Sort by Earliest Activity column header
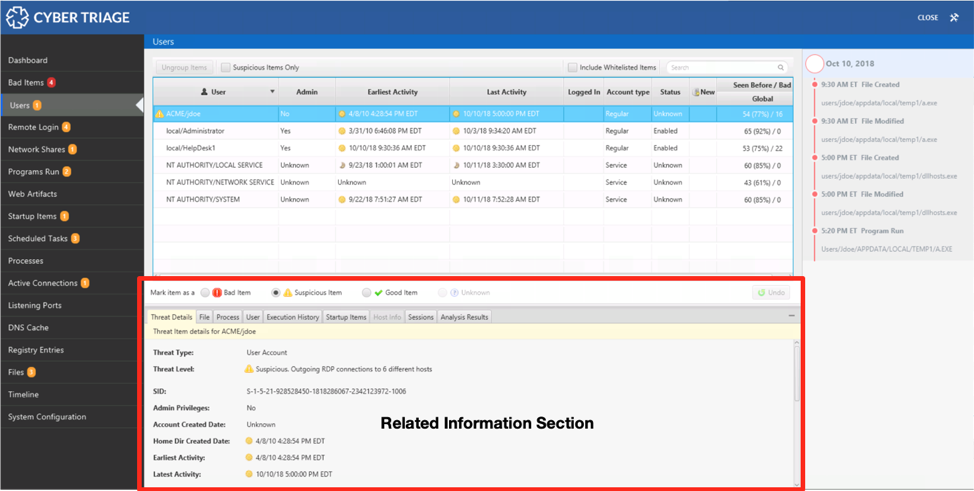 pos(393,92)
